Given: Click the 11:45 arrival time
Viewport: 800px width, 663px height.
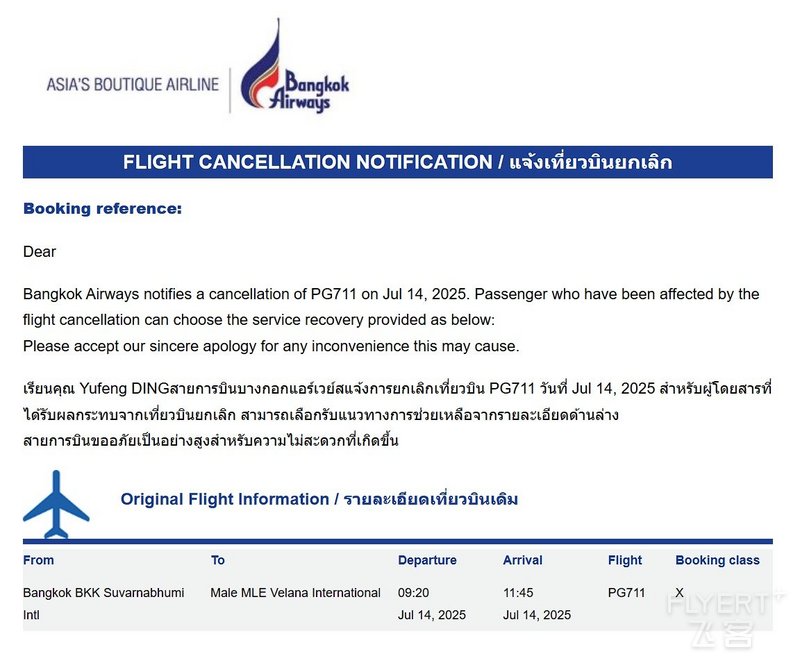Looking at the screenshot, I should click(518, 593).
